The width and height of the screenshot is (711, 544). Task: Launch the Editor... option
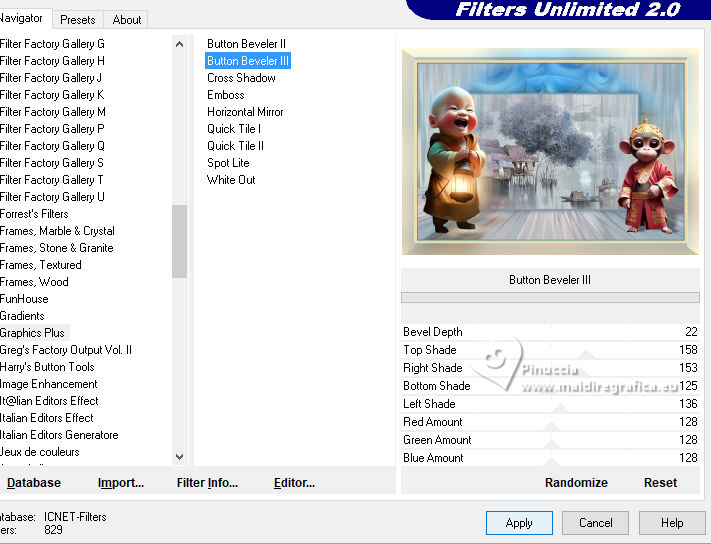click(x=294, y=483)
